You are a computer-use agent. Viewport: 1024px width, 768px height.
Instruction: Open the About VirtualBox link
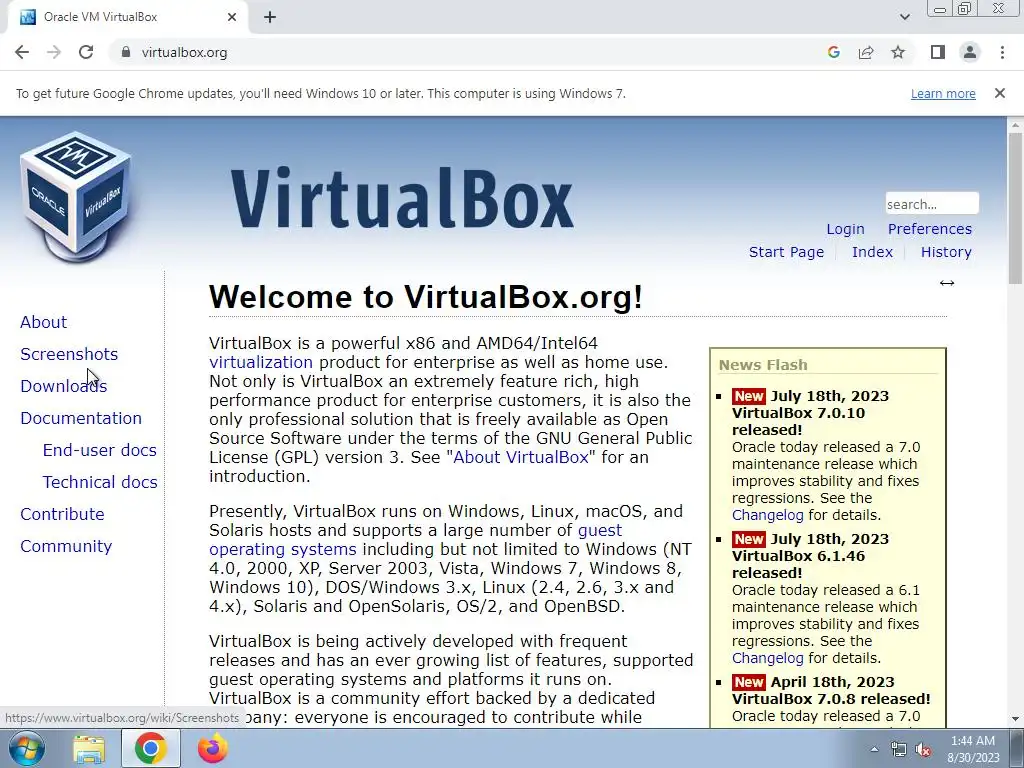521,457
